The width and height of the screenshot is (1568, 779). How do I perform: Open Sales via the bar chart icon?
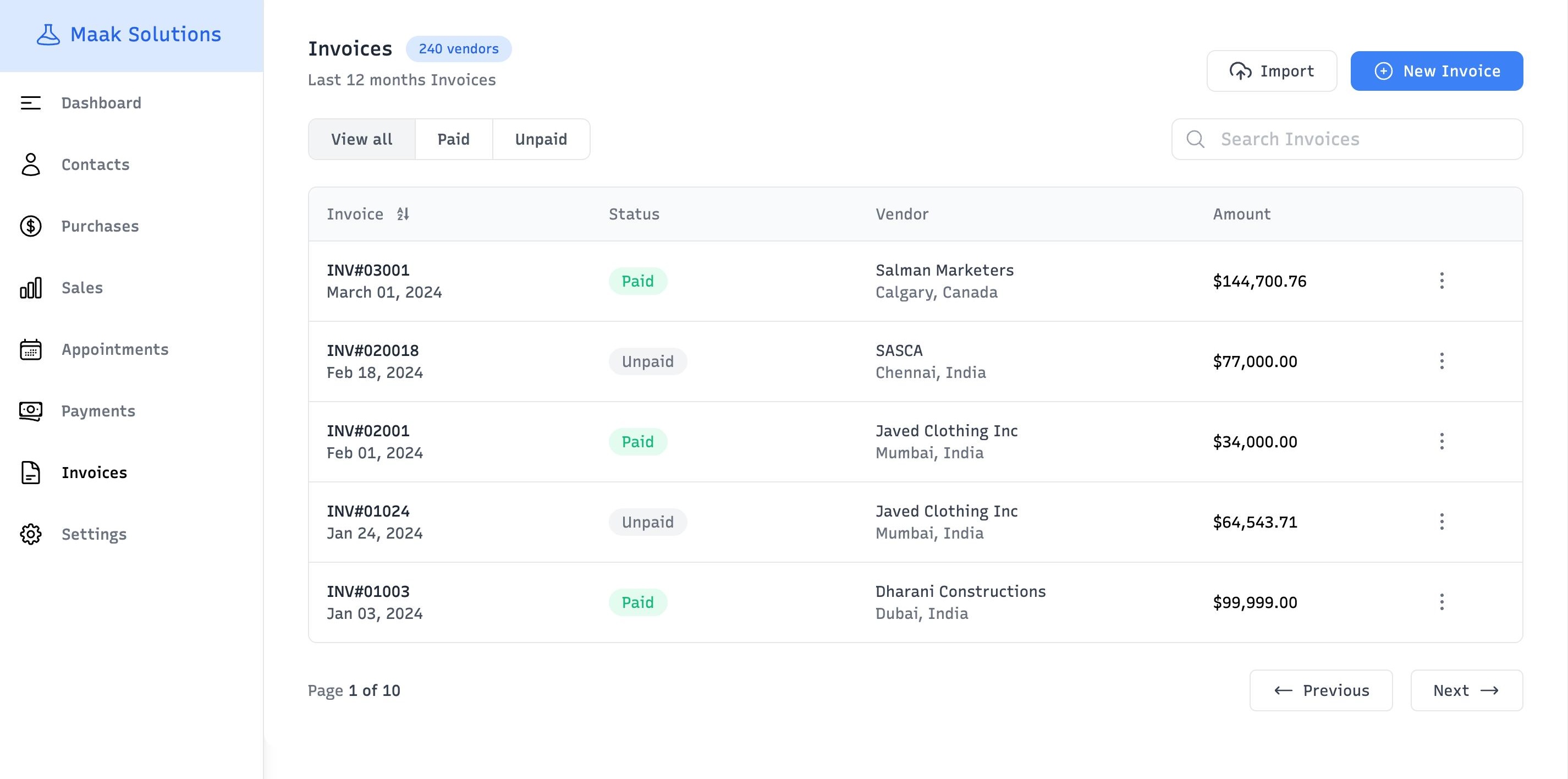(x=30, y=288)
